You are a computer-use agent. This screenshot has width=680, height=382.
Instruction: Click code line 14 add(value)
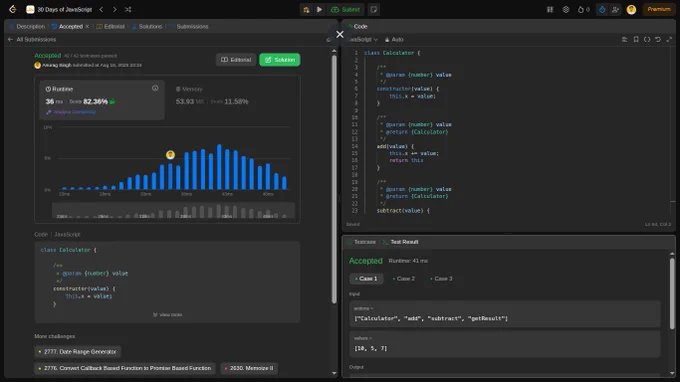coord(395,147)
